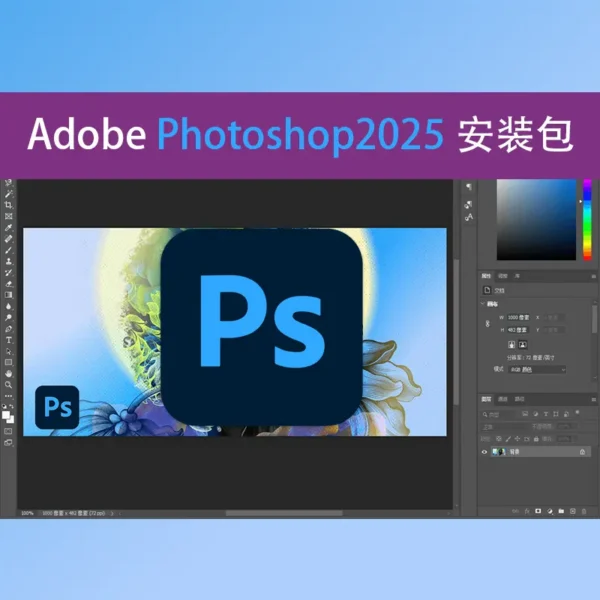
Task: Open the Properties panel flyout menu
Action: tap(593, 276)
